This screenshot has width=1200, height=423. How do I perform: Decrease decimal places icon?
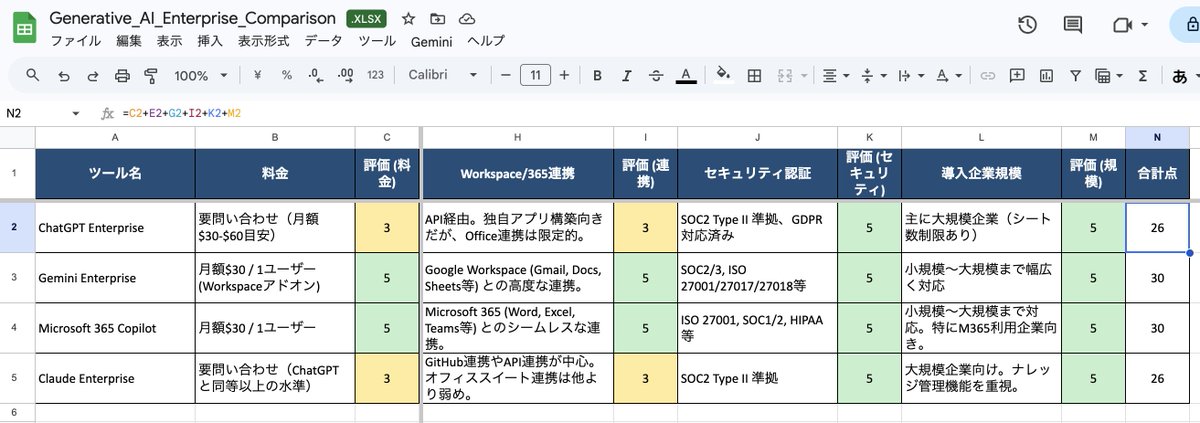pos(316,75)
